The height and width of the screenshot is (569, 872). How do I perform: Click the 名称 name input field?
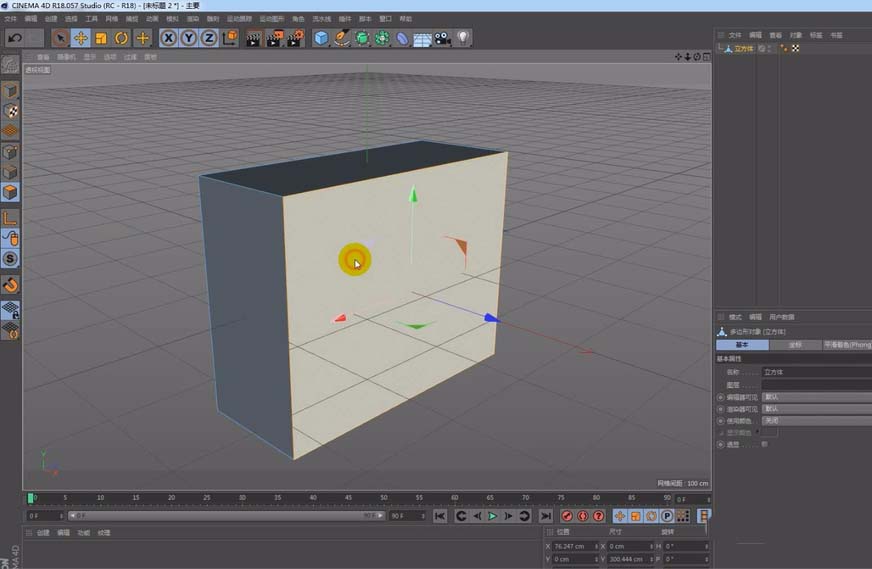point(815,372)
